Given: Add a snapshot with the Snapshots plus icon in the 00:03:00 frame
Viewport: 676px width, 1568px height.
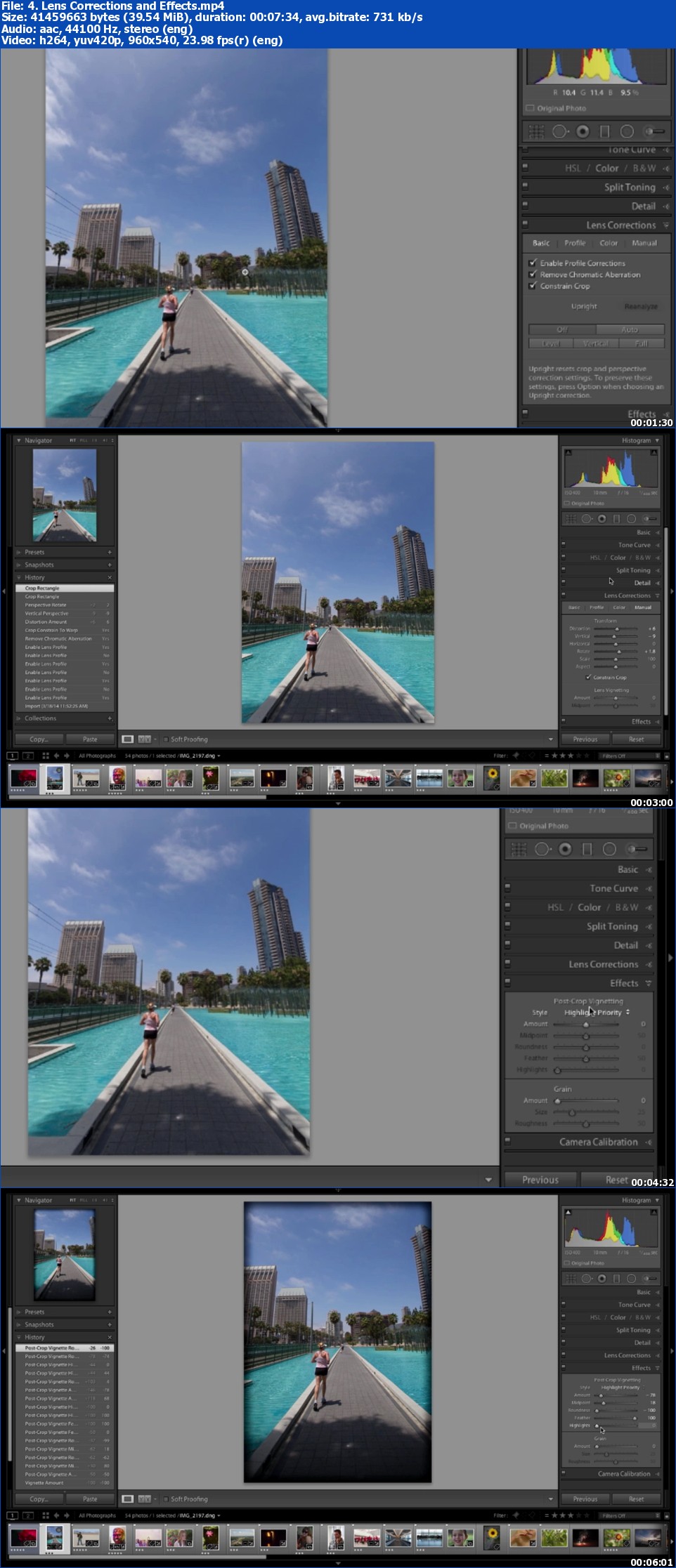Looking at the screenshot, I should [110, 565].
